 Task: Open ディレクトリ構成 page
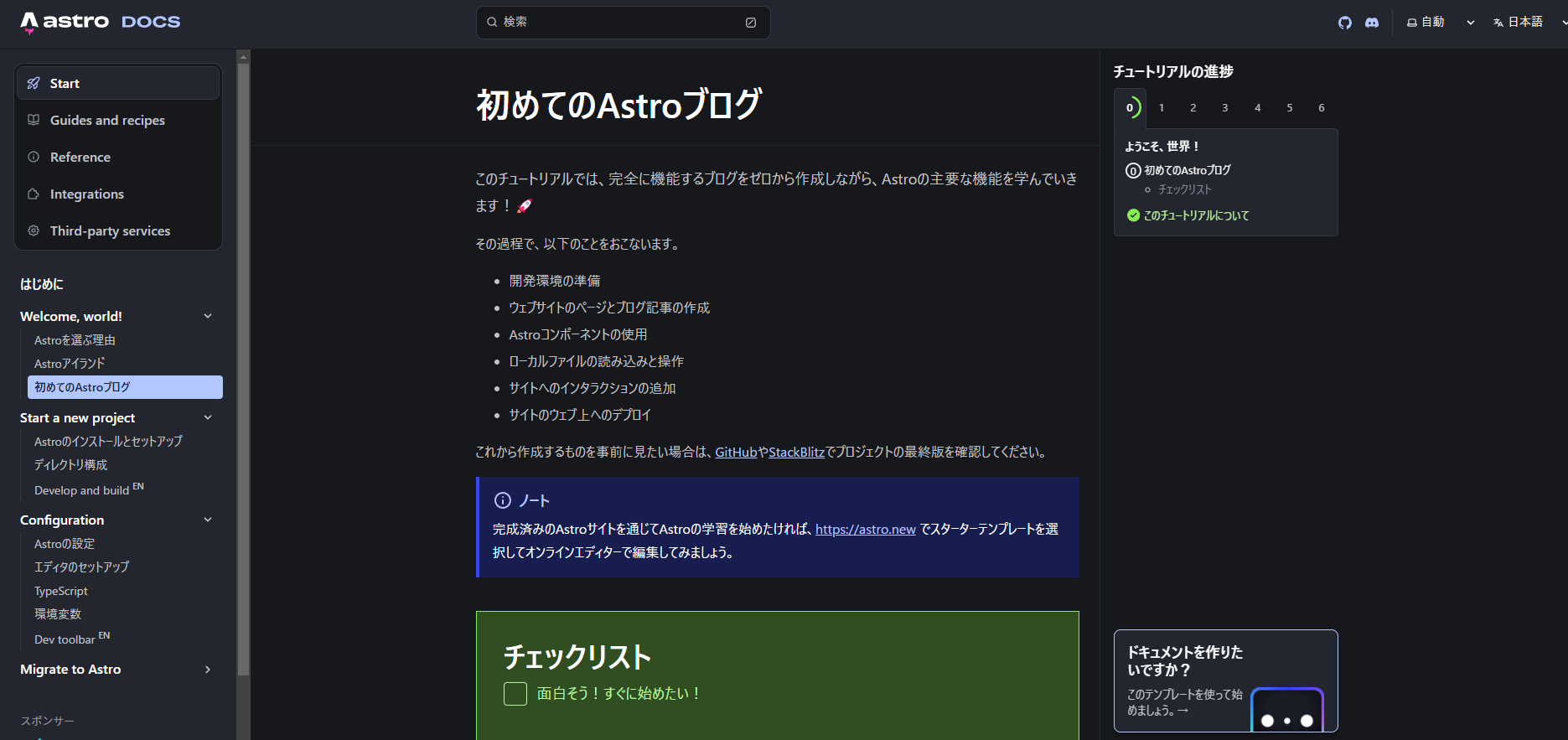click(125, 464)
